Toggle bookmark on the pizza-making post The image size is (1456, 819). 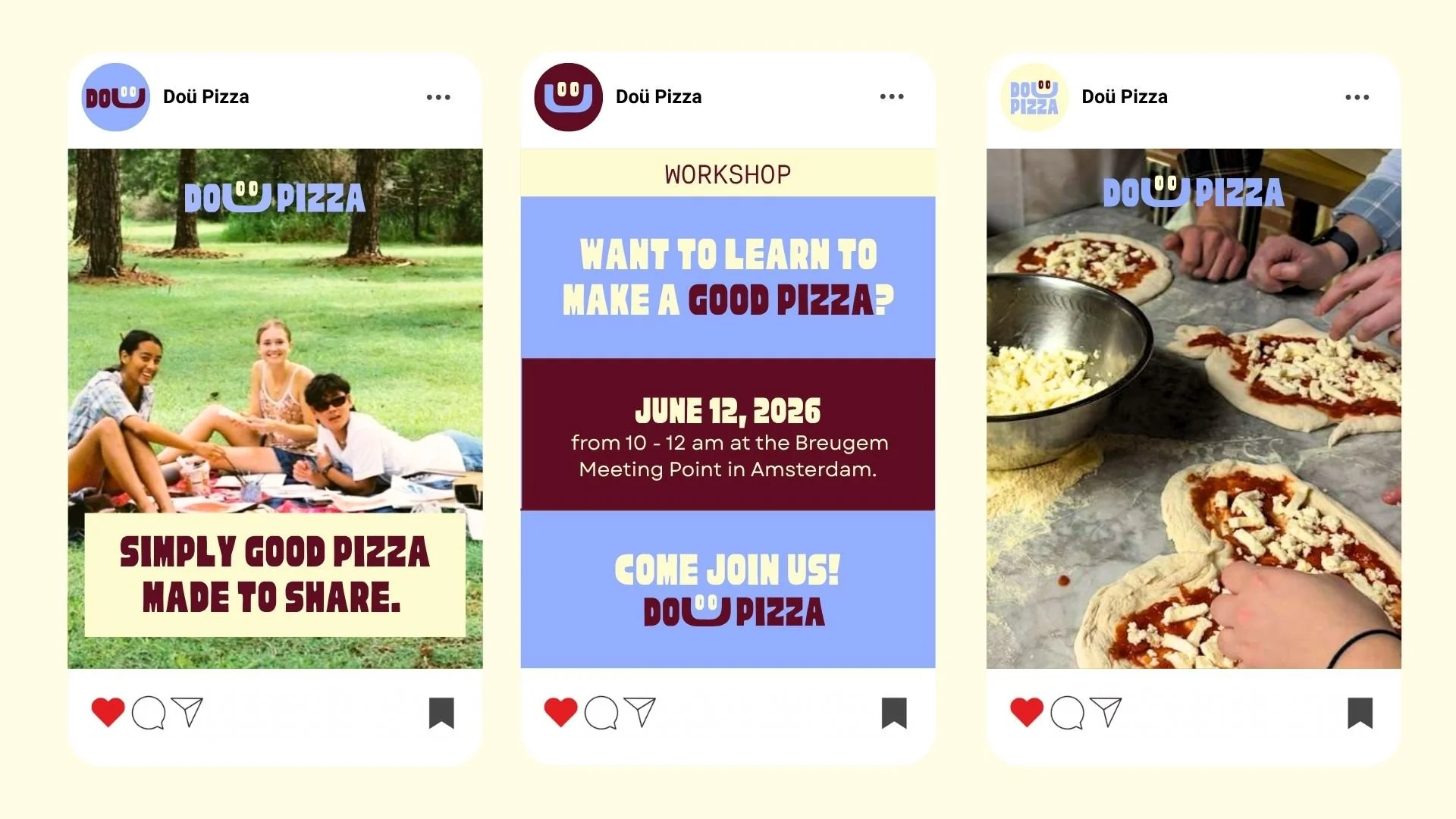1360,713
